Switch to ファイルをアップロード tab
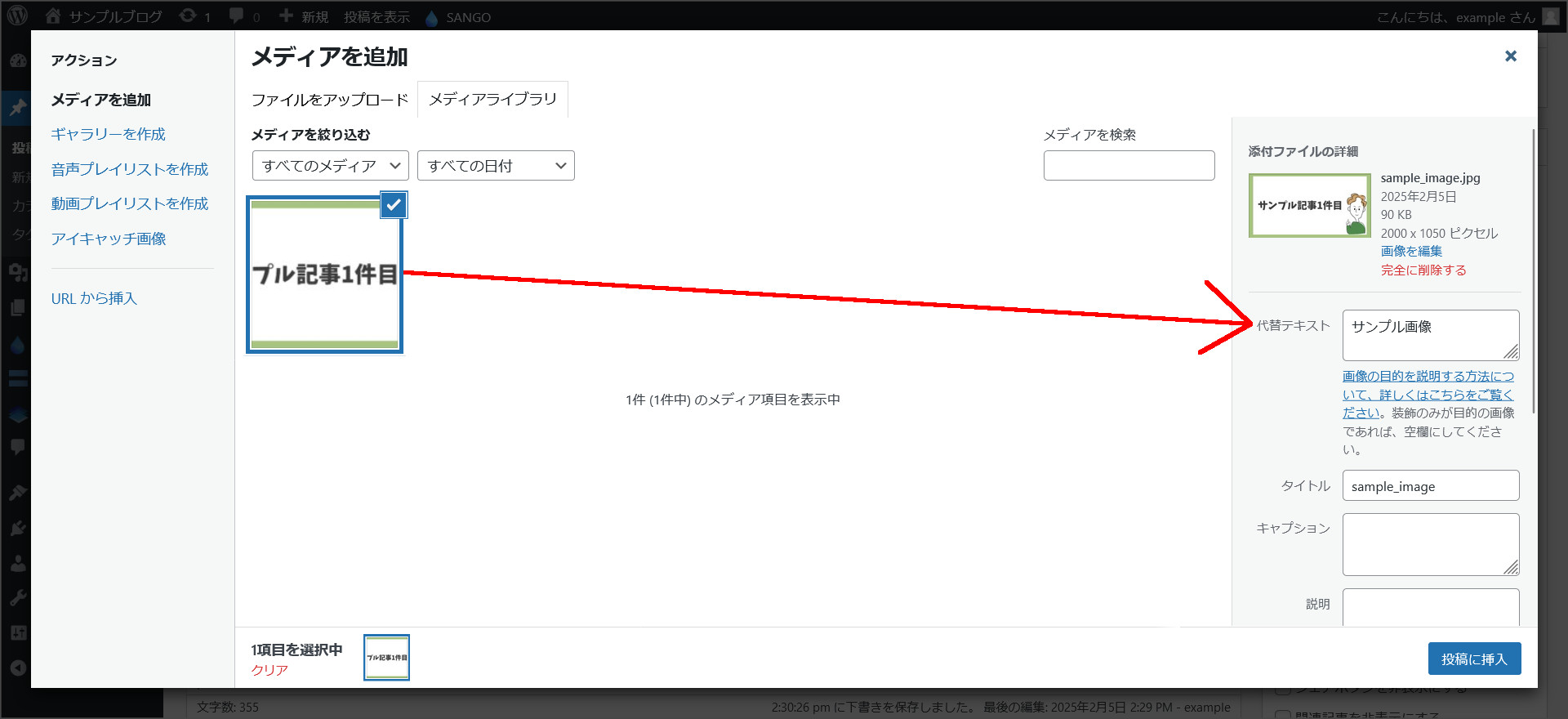This screenshot has width=1568, height=719. pyautogui.click(x=329, y=100)
